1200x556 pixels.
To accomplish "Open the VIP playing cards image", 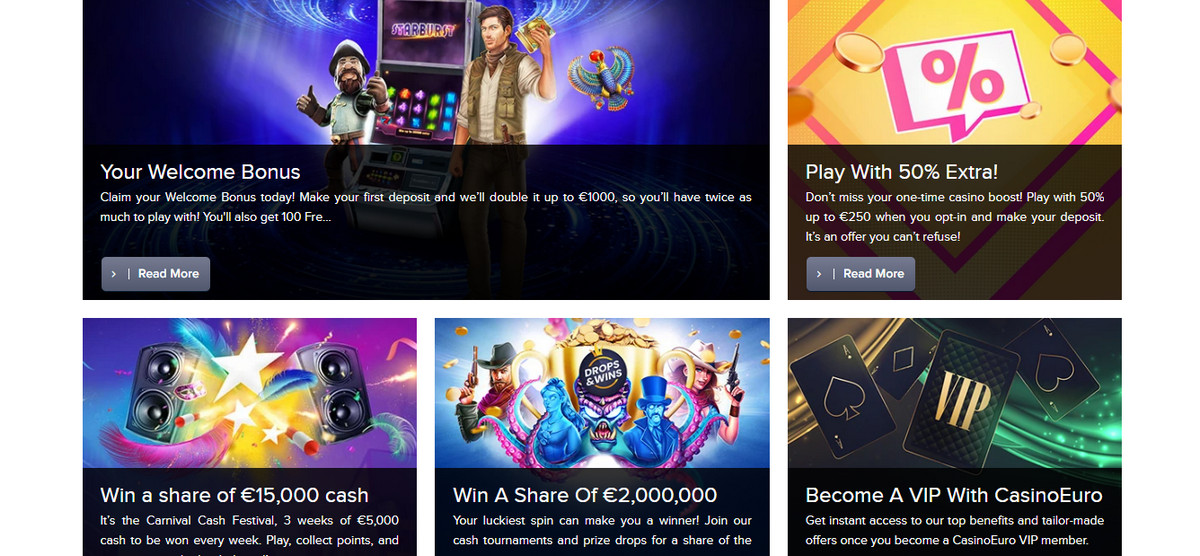I will click(955, 393).
